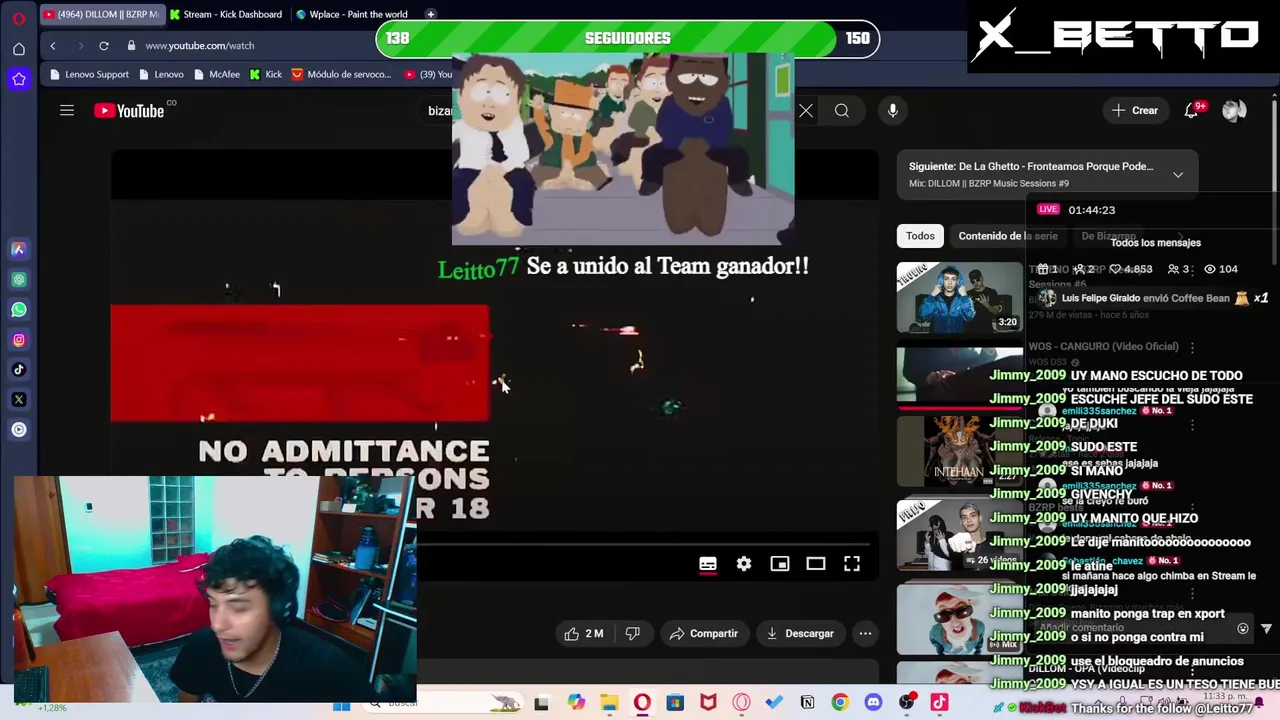Go to YouTube home via logo
The width and height of the screenshot is (1280, 720).
click(x=130, y=111)
